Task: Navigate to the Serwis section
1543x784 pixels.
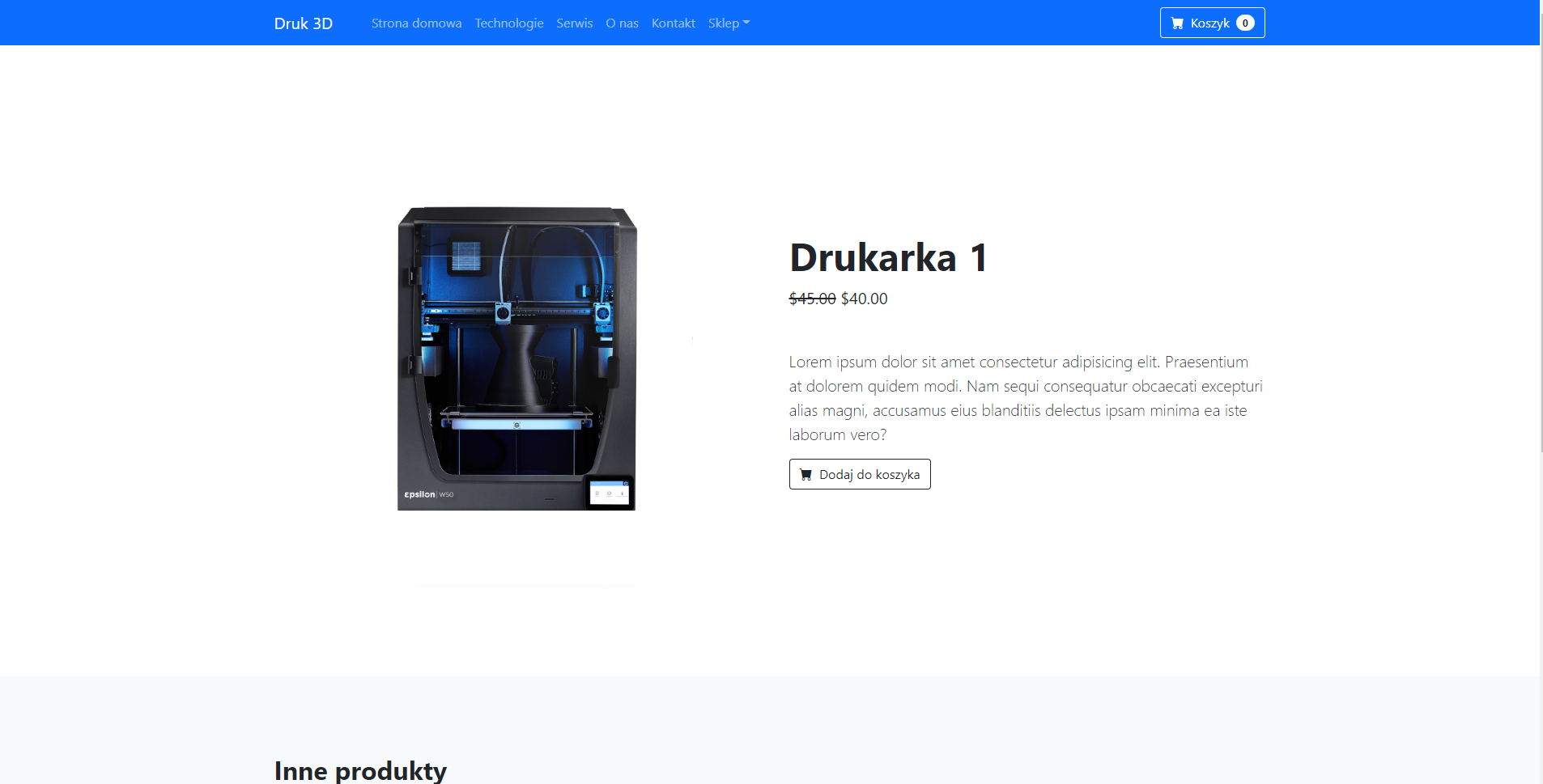Action: (x=573, y=23)
